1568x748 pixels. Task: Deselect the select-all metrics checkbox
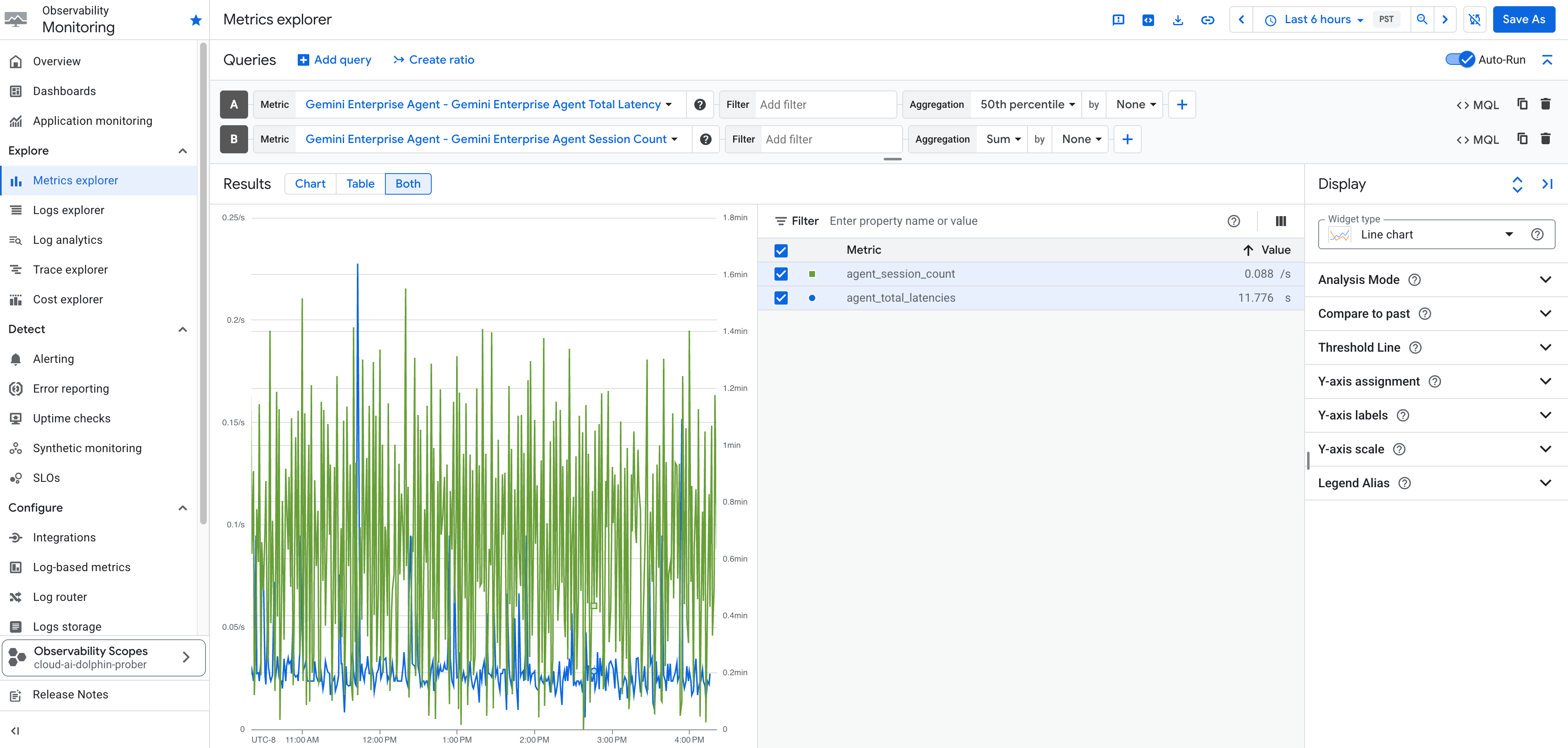pos(781,250)
